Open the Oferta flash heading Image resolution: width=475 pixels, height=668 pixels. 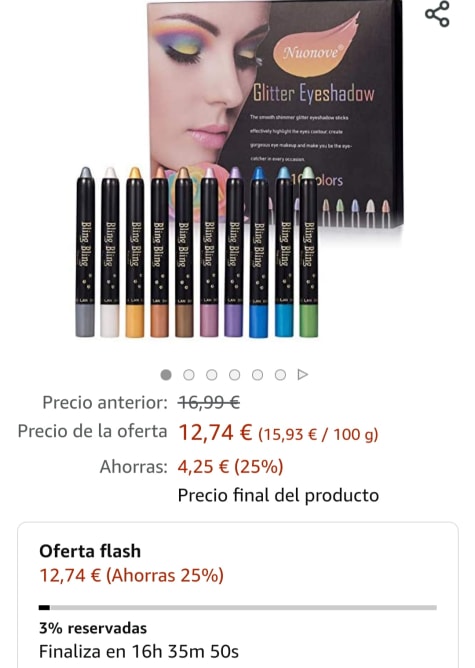[x=90, y=551]
